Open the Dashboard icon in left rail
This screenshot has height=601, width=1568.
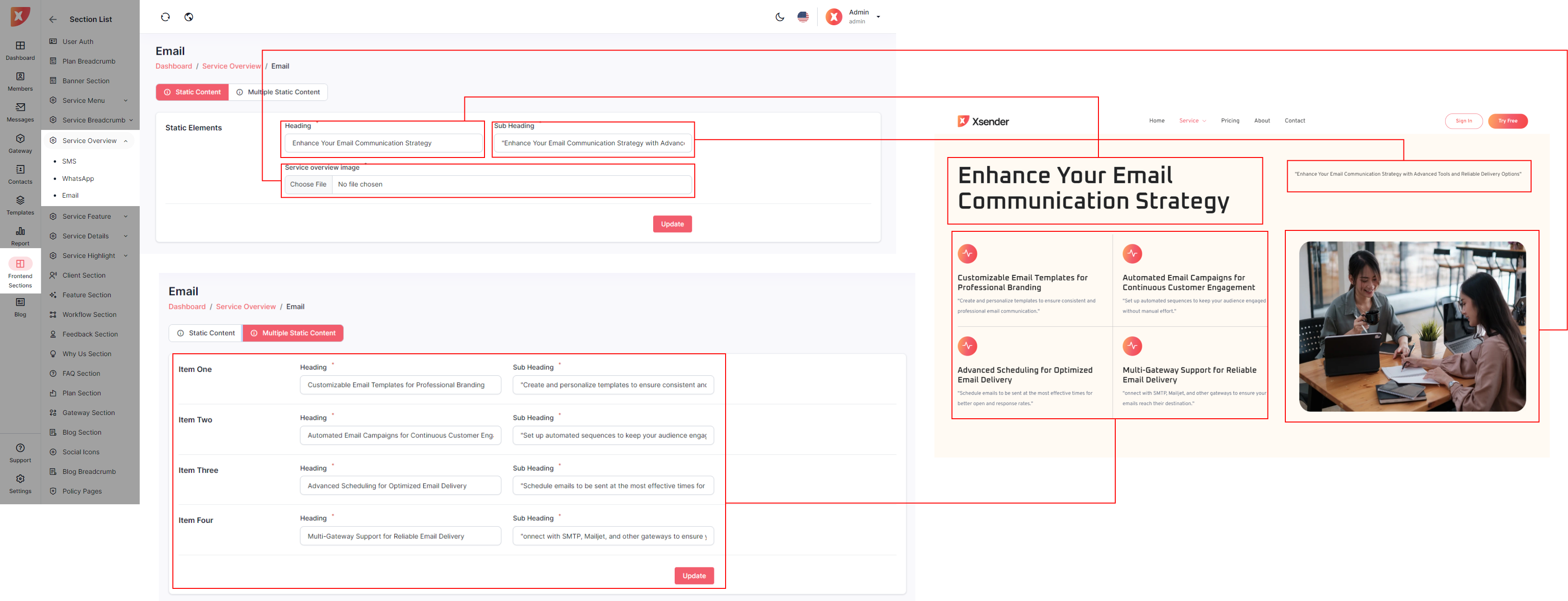pos(20,46)
